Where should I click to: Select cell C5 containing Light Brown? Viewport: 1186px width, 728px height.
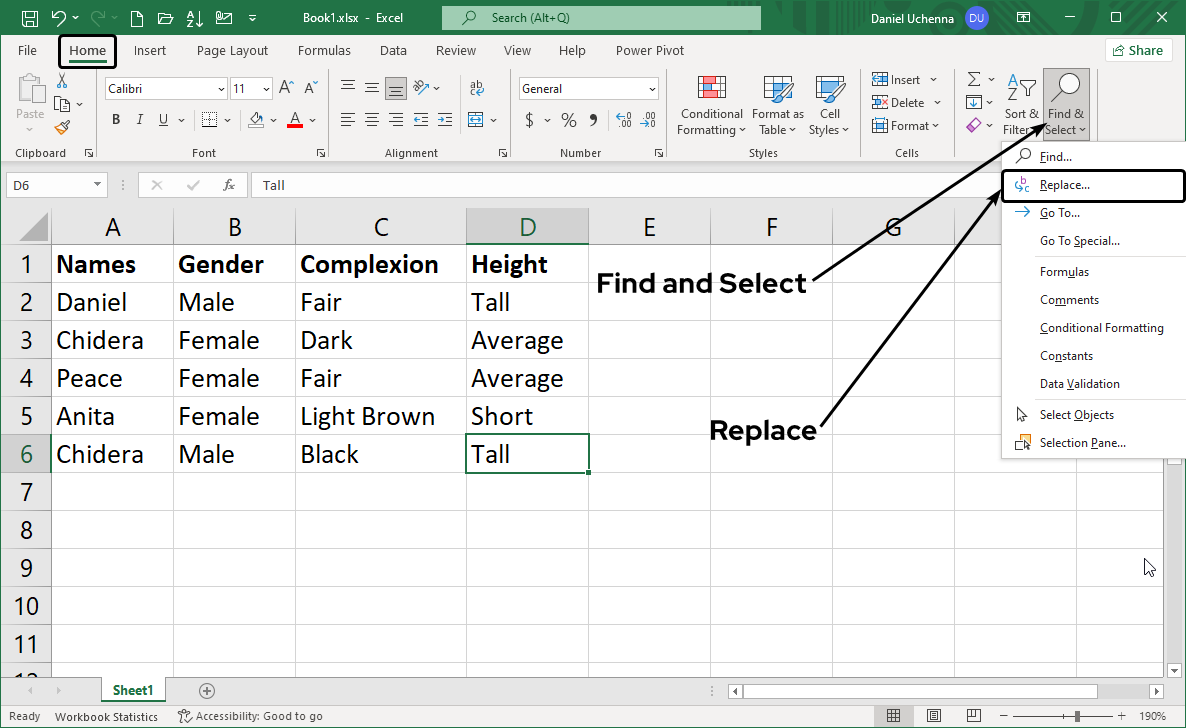point(380,416)
